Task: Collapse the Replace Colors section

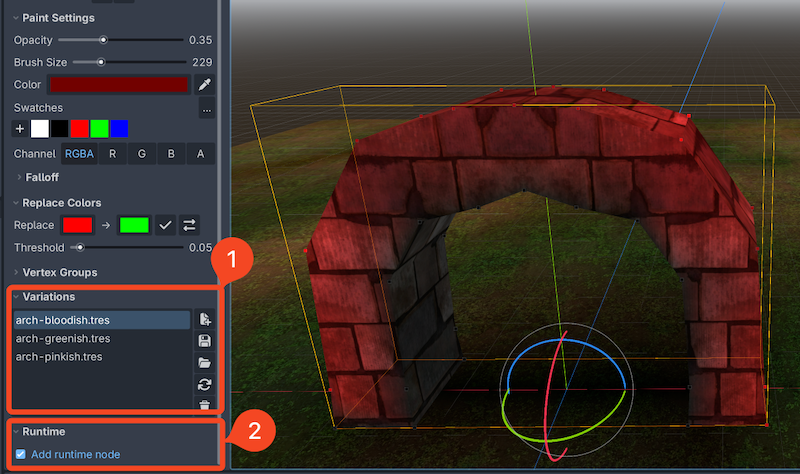Action: (x=16, y=203)
